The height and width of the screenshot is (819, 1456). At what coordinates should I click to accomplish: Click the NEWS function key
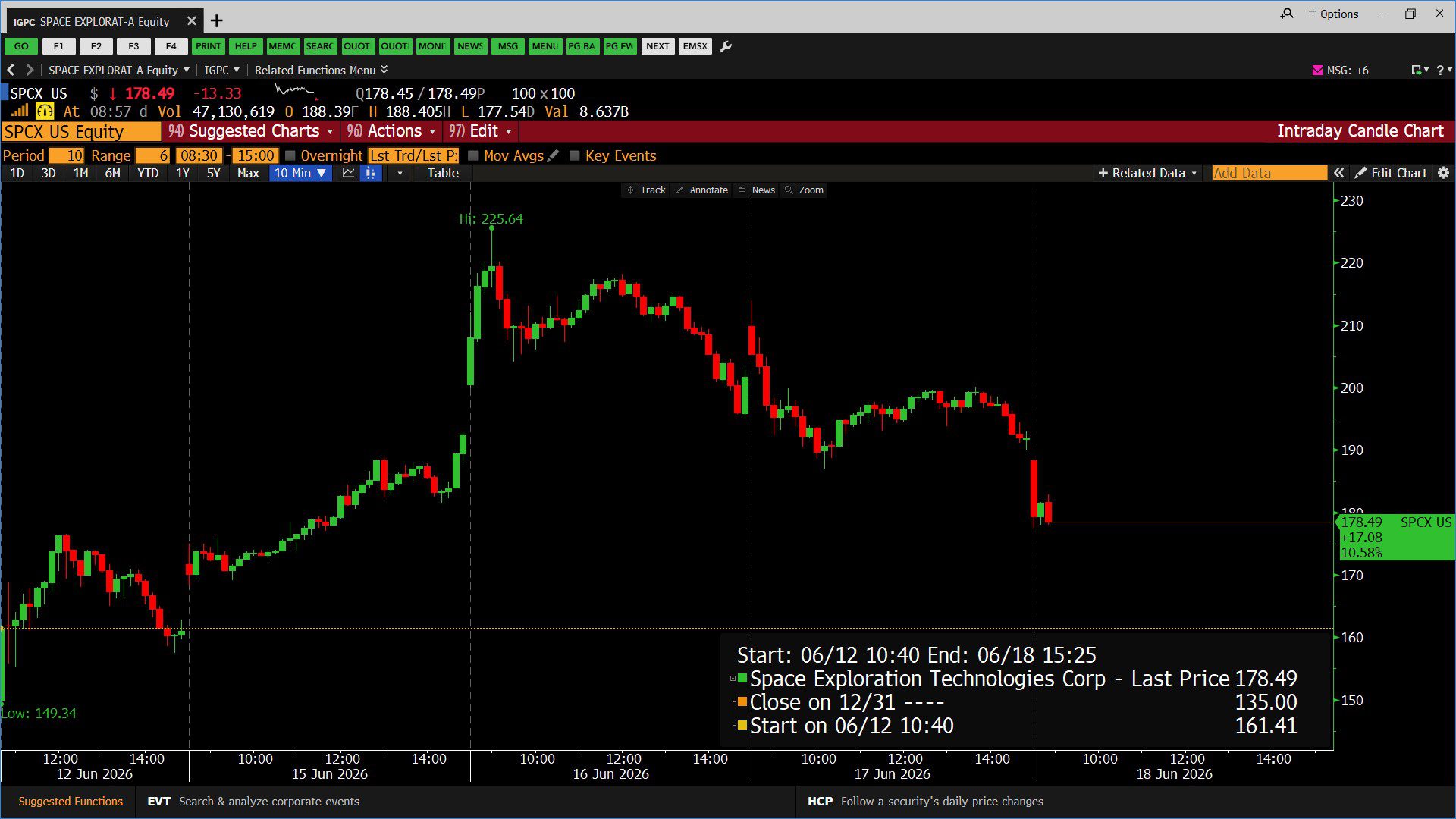[470, 46]
